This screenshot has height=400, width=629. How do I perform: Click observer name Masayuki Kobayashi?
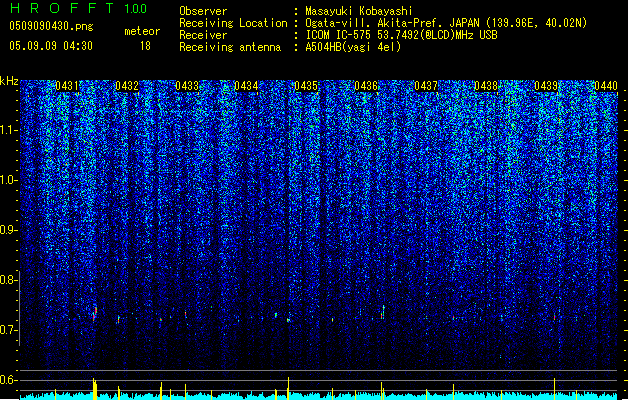coord(359,11)
